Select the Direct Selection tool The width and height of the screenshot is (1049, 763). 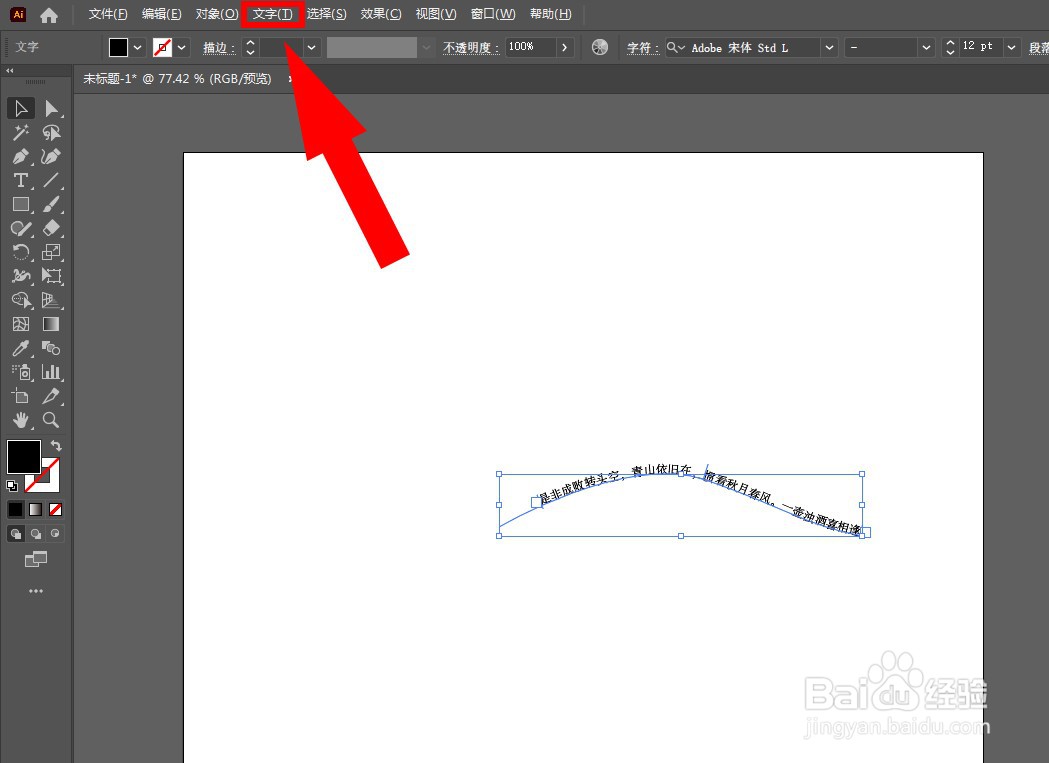[x=51, y=108]
